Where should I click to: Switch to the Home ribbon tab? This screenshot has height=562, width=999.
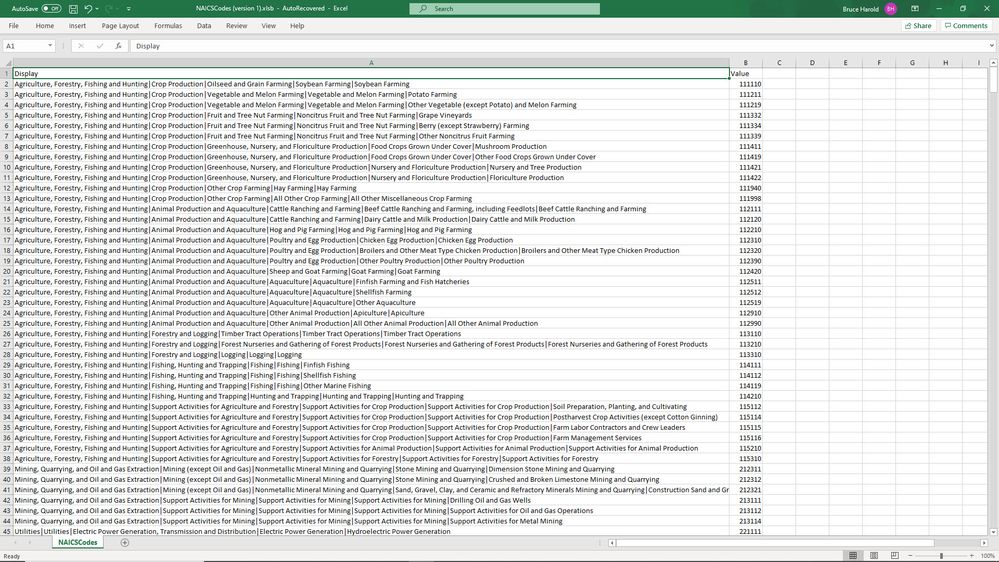pos(45,26)
